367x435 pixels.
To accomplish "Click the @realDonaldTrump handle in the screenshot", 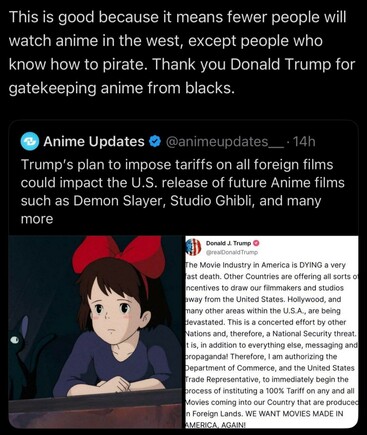I will [x=232, y=252].
